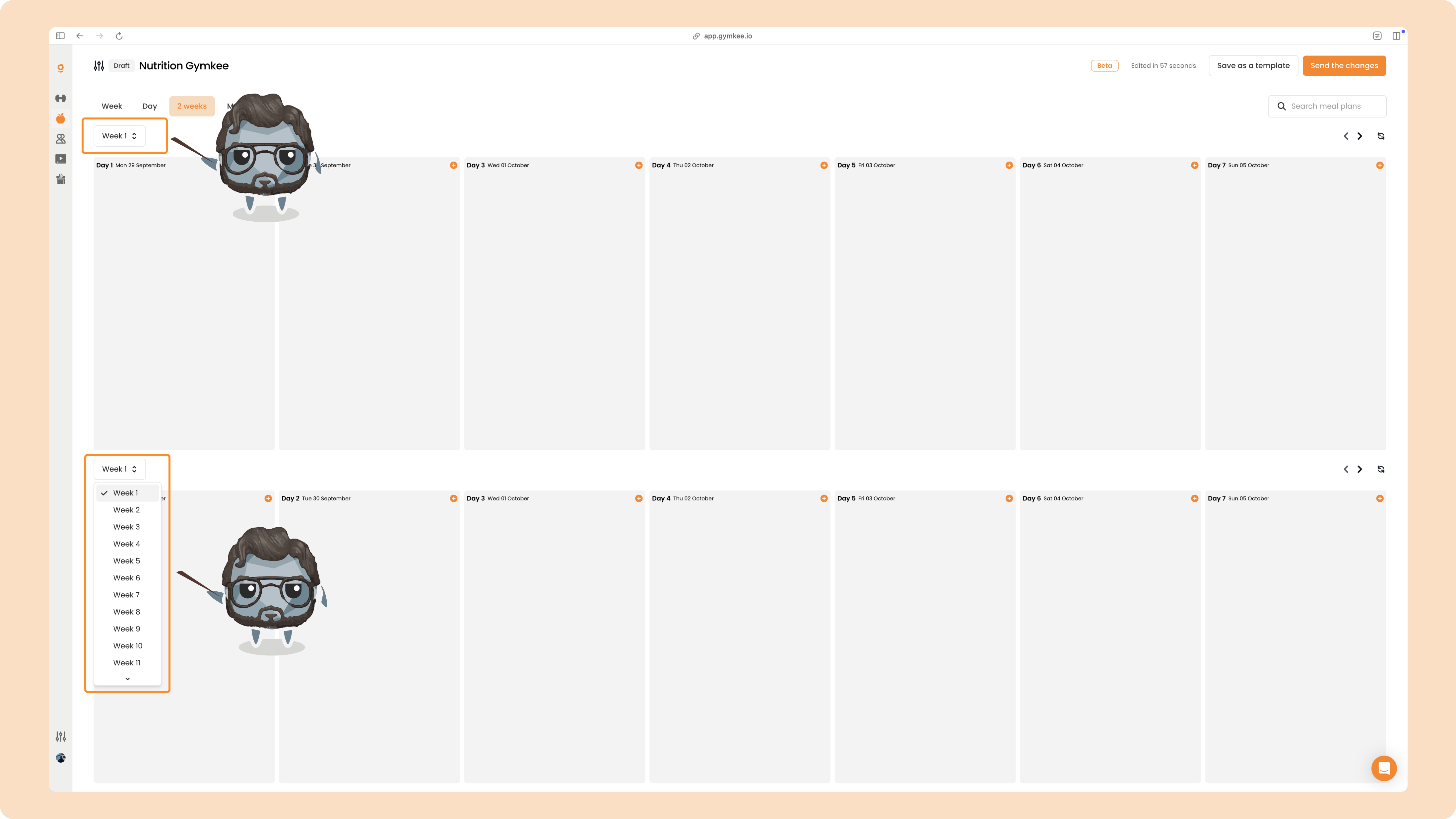This screenshot has height=819, width=1456.
Task: Add meal to bottom row Day 7 Sun 05 October
Action: tap(1380, 498)
